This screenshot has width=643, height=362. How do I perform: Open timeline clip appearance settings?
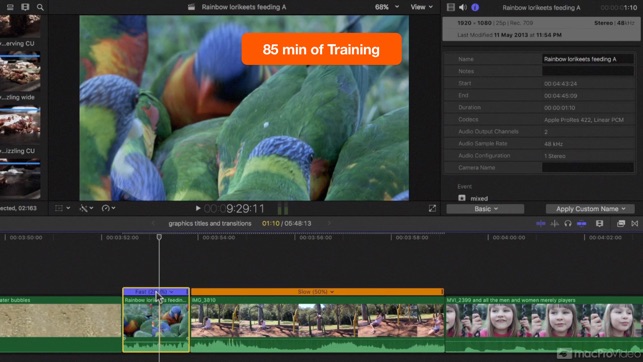pos(600,223)
